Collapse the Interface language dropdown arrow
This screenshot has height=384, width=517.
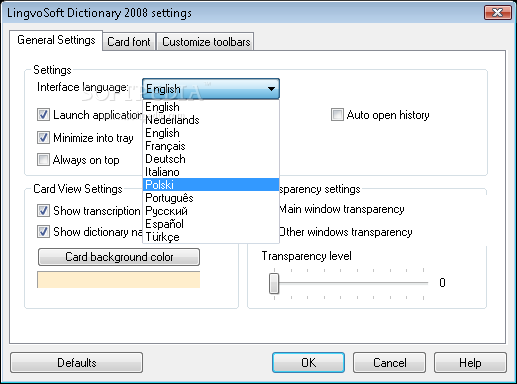pos(271,89)
